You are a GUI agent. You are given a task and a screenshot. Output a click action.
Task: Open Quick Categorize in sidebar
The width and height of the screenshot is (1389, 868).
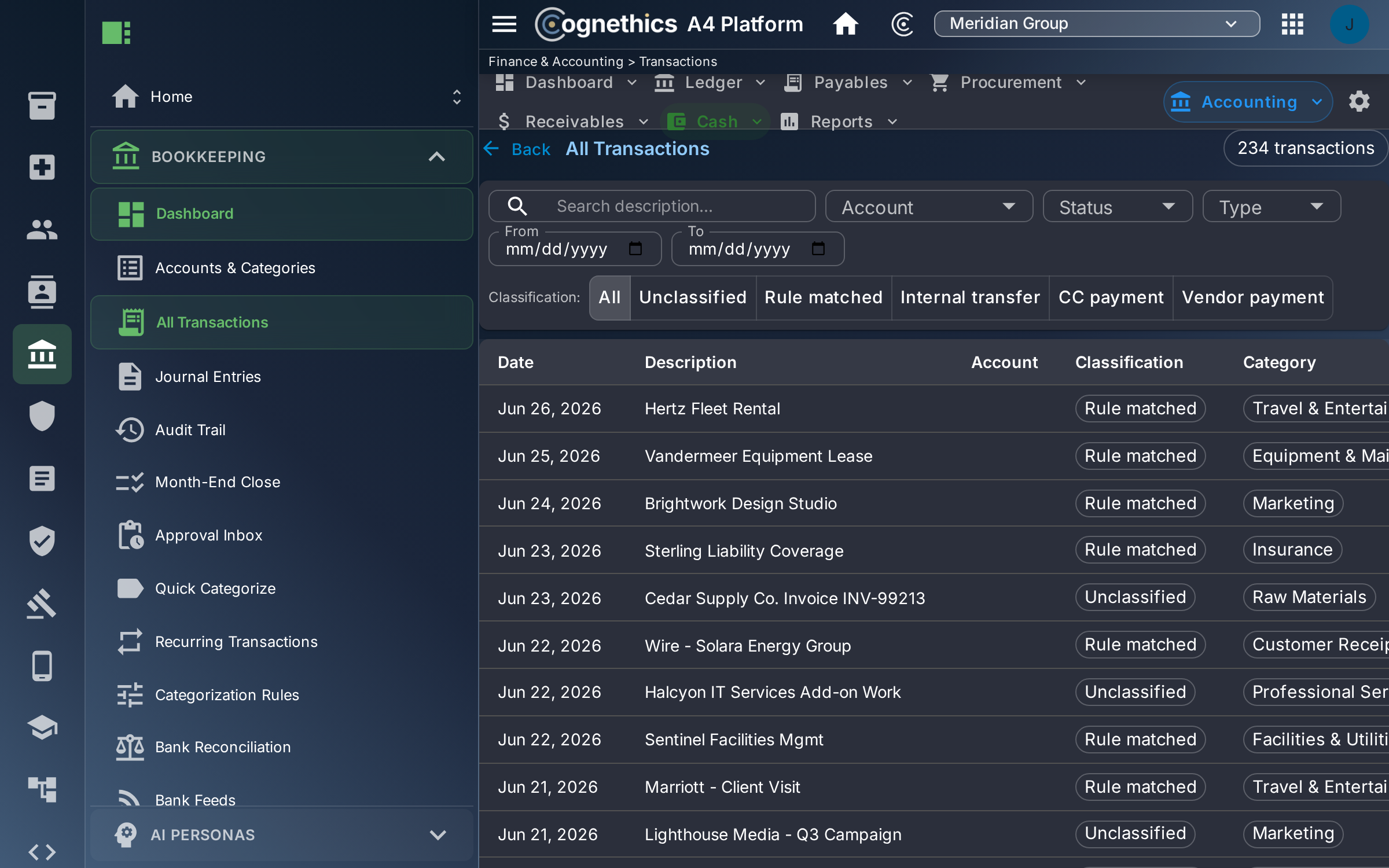[x=282, y=589]
